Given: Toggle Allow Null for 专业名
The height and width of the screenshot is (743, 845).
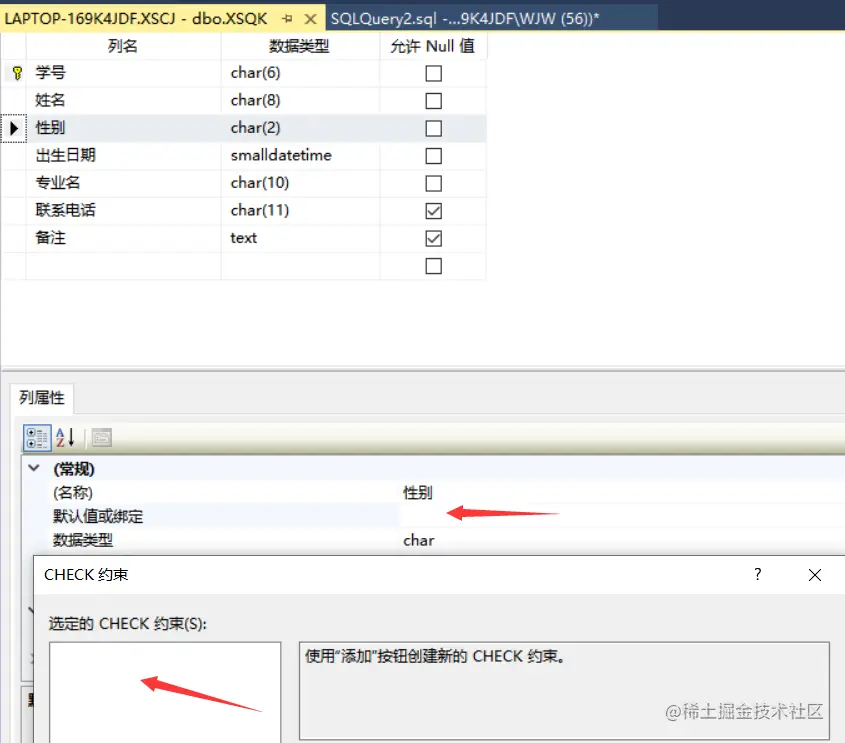Looking at the screenshot, I should pos(433,183).
